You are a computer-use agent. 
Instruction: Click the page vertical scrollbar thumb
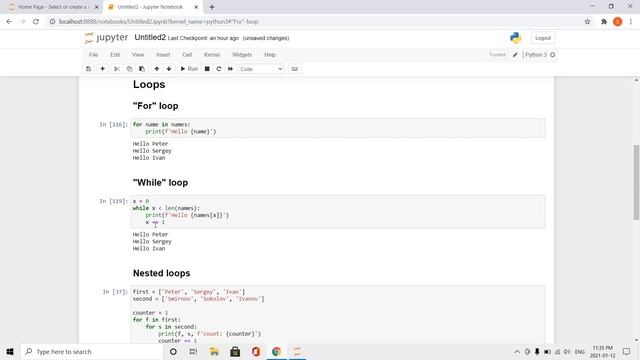636,182
